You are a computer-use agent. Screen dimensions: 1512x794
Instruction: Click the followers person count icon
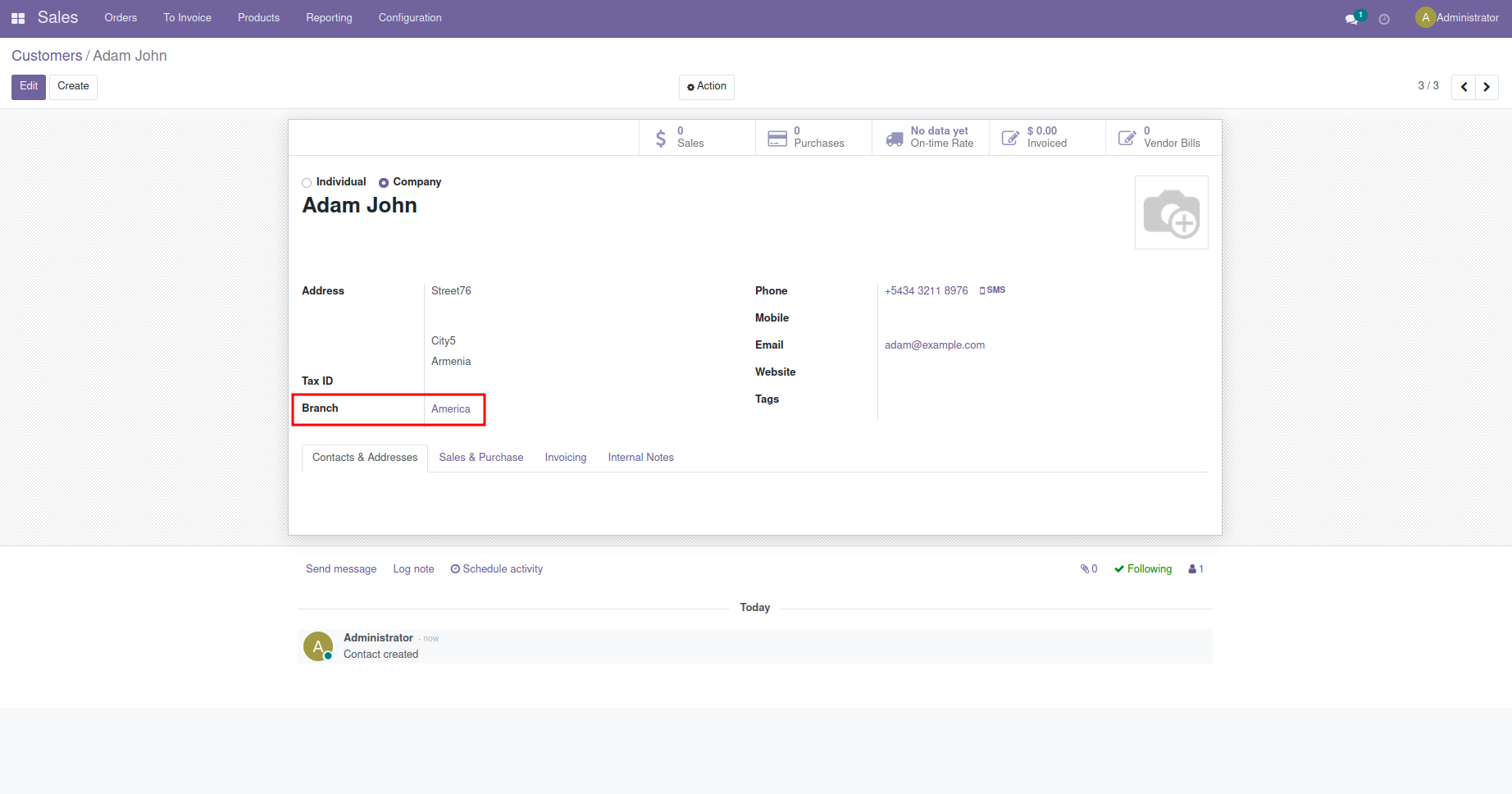(1196, 569)
